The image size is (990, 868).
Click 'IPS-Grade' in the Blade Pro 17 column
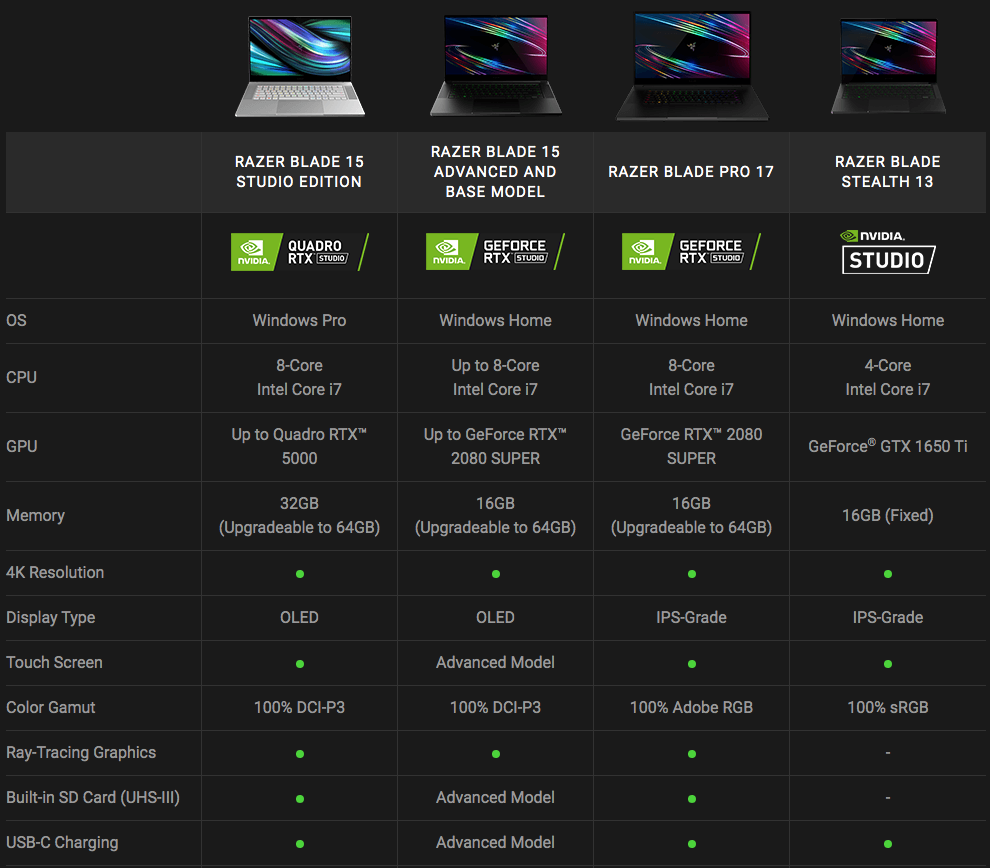point(691,617)
